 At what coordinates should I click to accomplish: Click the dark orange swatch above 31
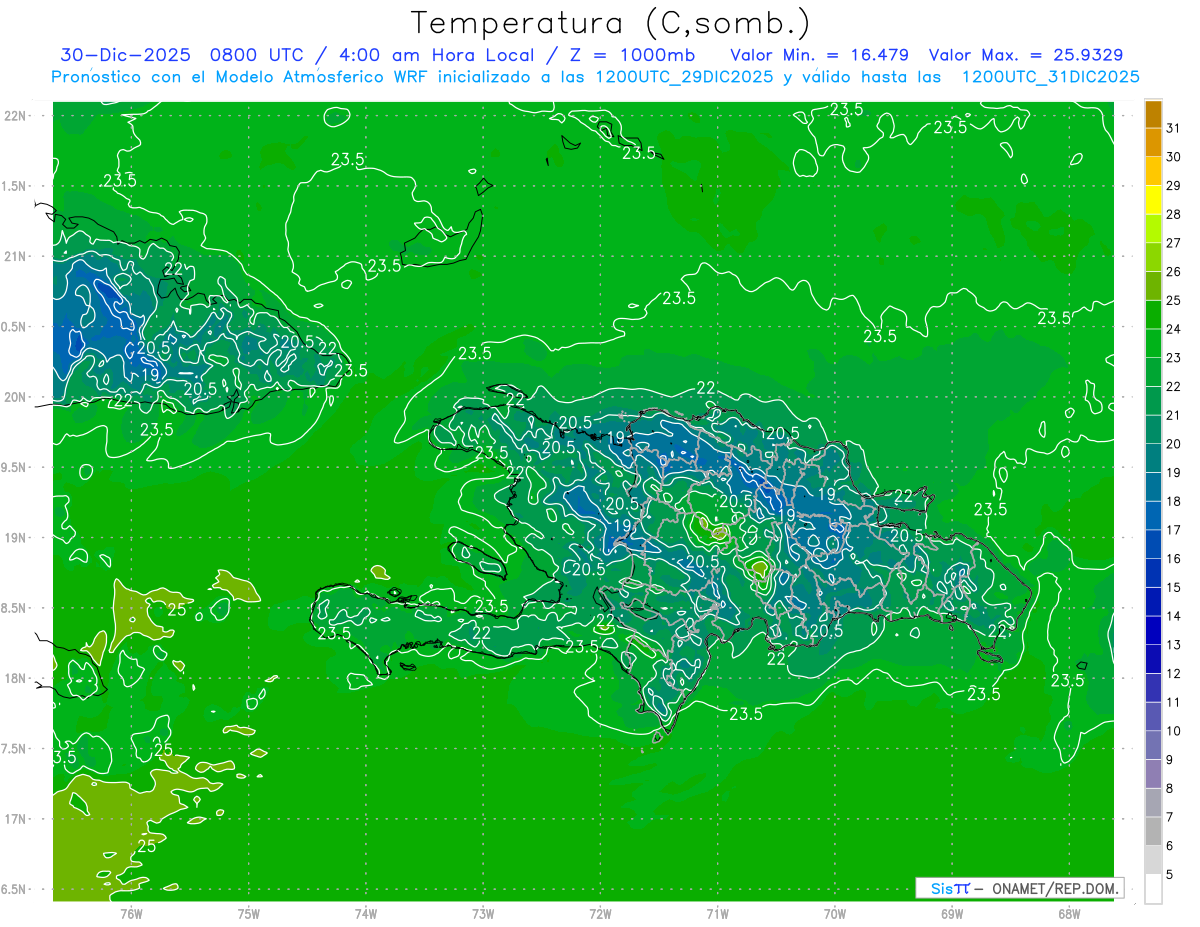[x=1153, y=114]
